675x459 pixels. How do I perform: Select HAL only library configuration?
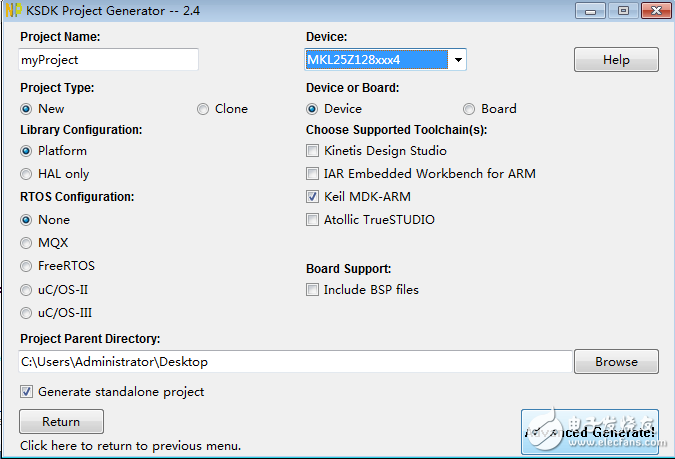(26, 174)
